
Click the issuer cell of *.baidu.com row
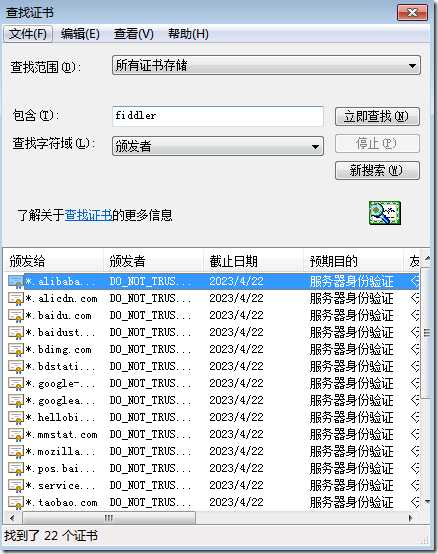click(150, 316)
